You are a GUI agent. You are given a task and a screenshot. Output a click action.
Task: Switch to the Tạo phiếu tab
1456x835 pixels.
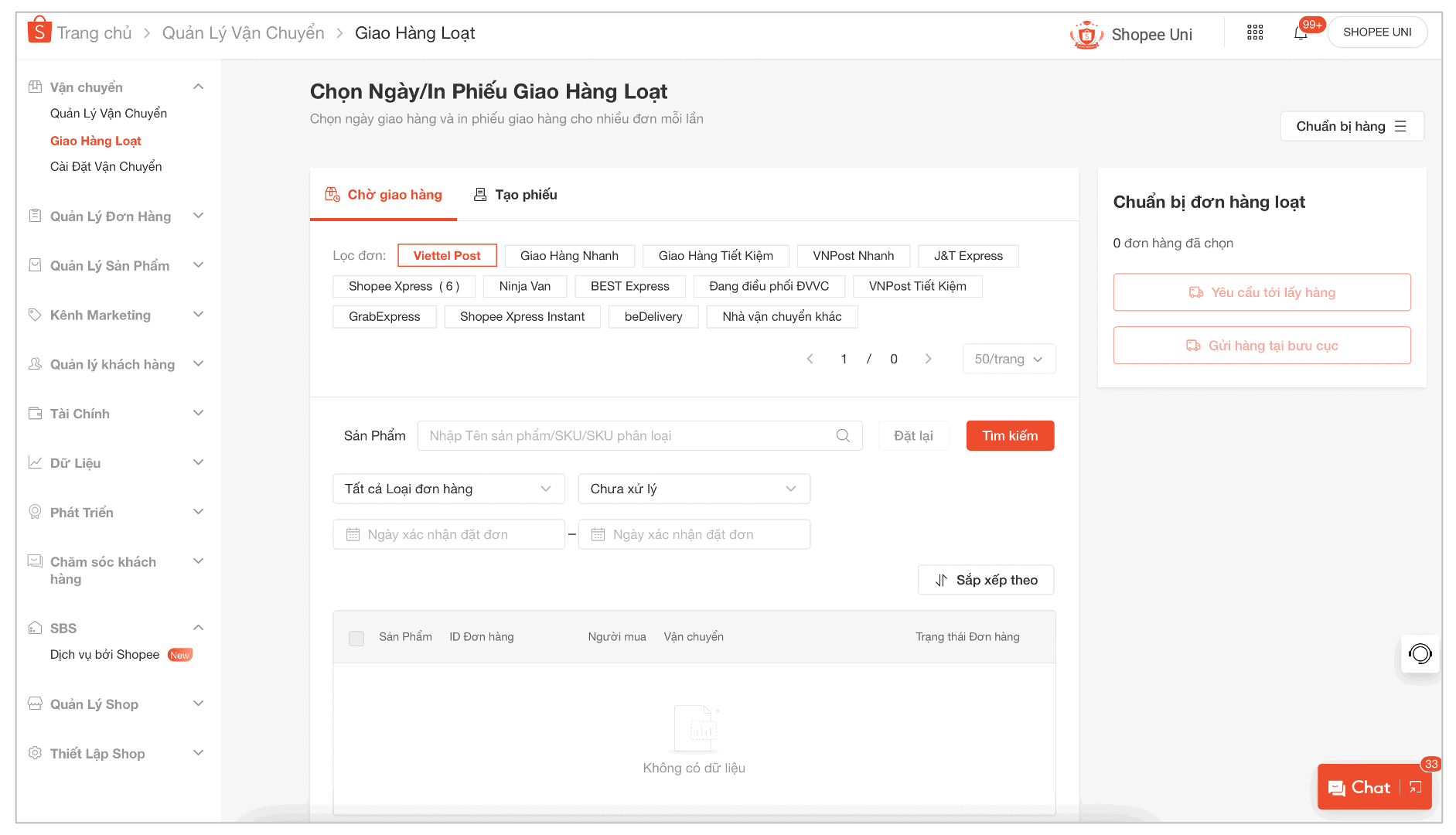[515, 194]
